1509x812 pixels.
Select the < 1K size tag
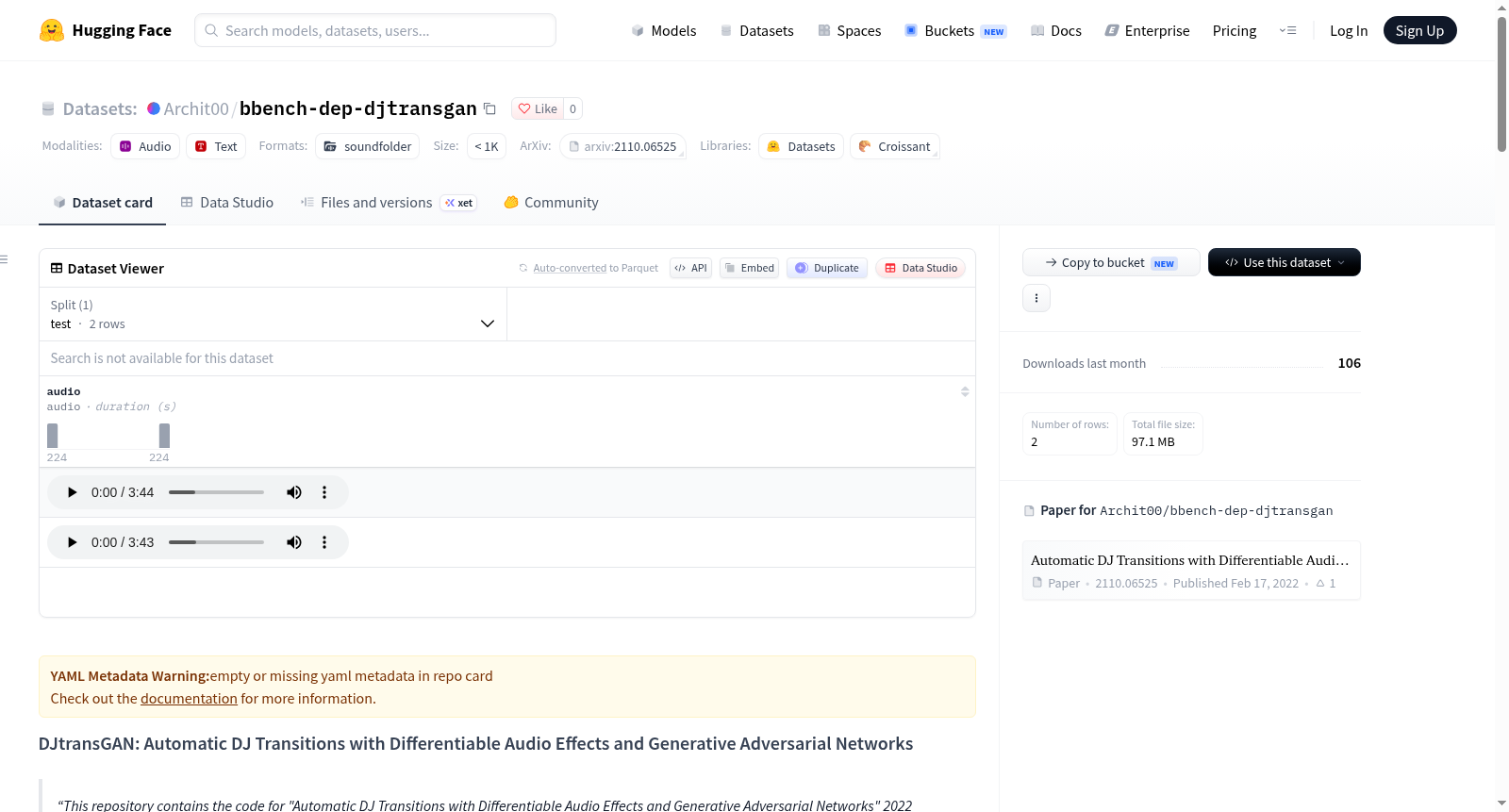(487, 146)
